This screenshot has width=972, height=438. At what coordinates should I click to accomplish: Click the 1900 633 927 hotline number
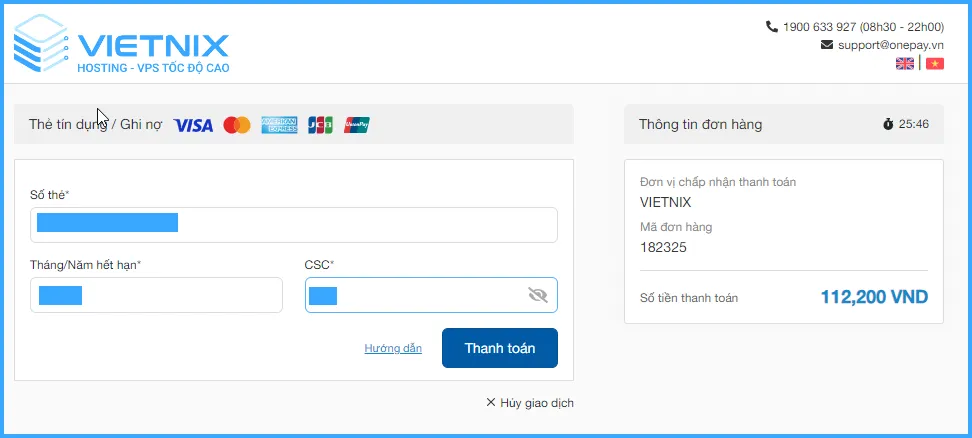[x=820, y=26]
